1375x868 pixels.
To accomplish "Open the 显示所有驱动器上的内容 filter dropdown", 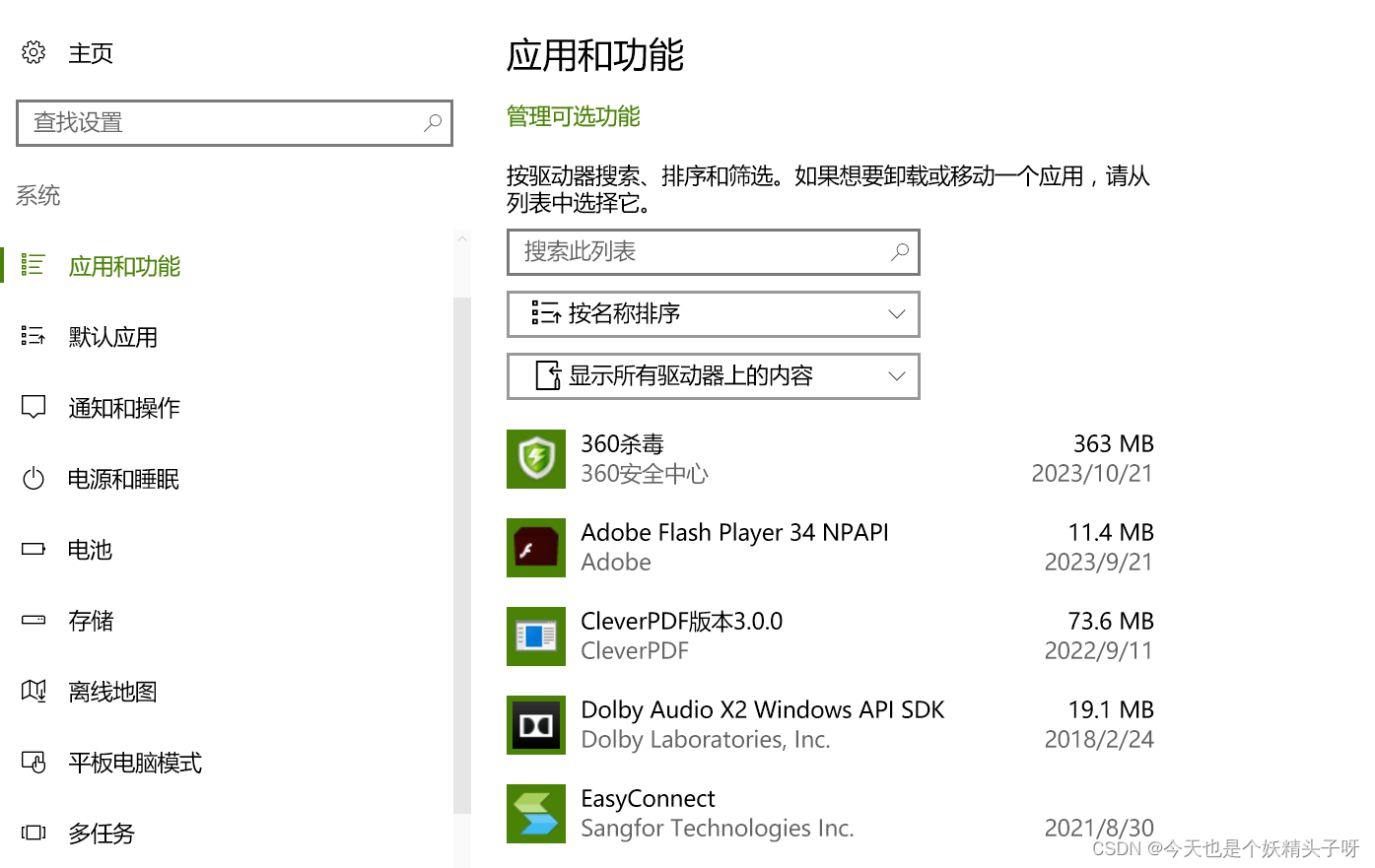I will 714,376.
